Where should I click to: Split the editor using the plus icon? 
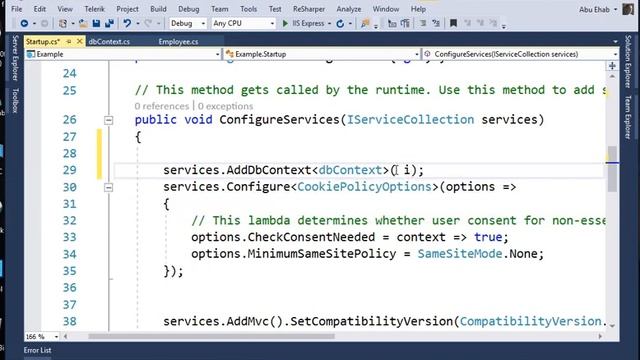click(x=612, y=66)
